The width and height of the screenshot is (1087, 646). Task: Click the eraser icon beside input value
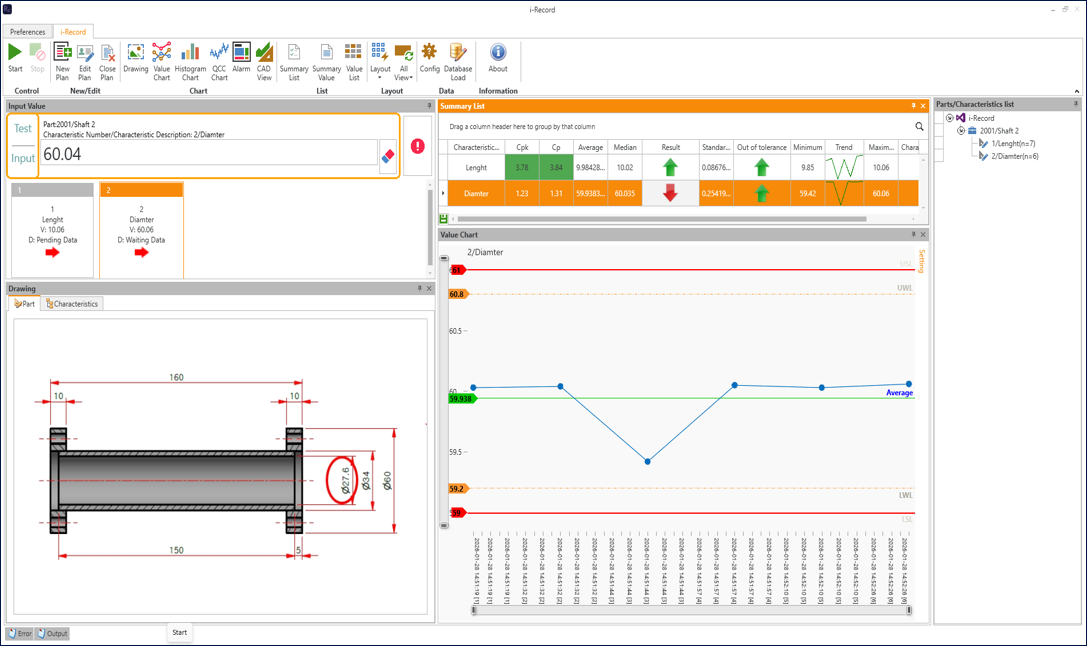click(388, 156)
